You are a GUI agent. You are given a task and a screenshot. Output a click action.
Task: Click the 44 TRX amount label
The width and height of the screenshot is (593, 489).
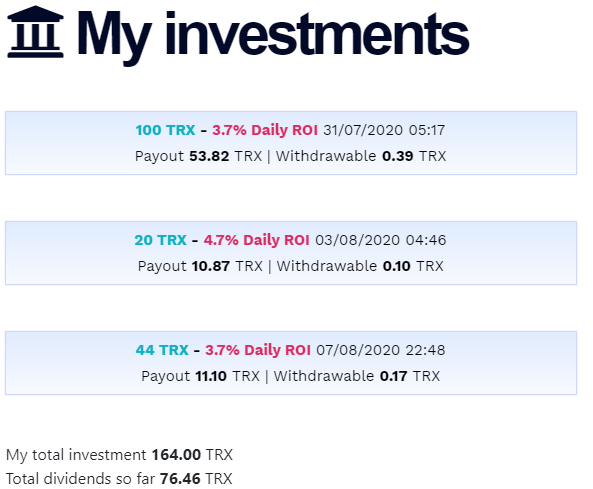click(x=162, y=350)
